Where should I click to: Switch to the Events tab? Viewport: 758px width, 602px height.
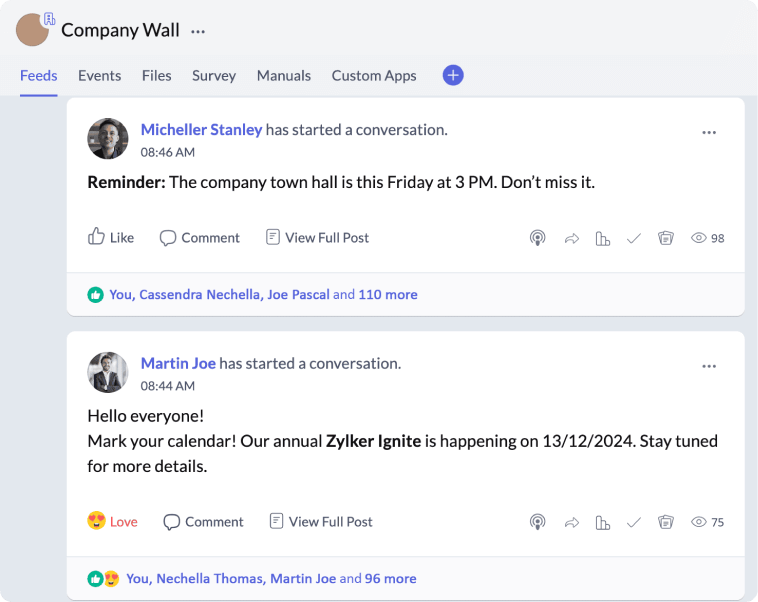[99, 75]
